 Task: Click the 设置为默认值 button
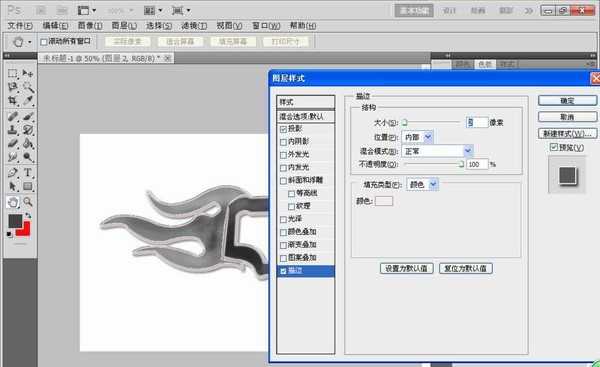(406, 268)
